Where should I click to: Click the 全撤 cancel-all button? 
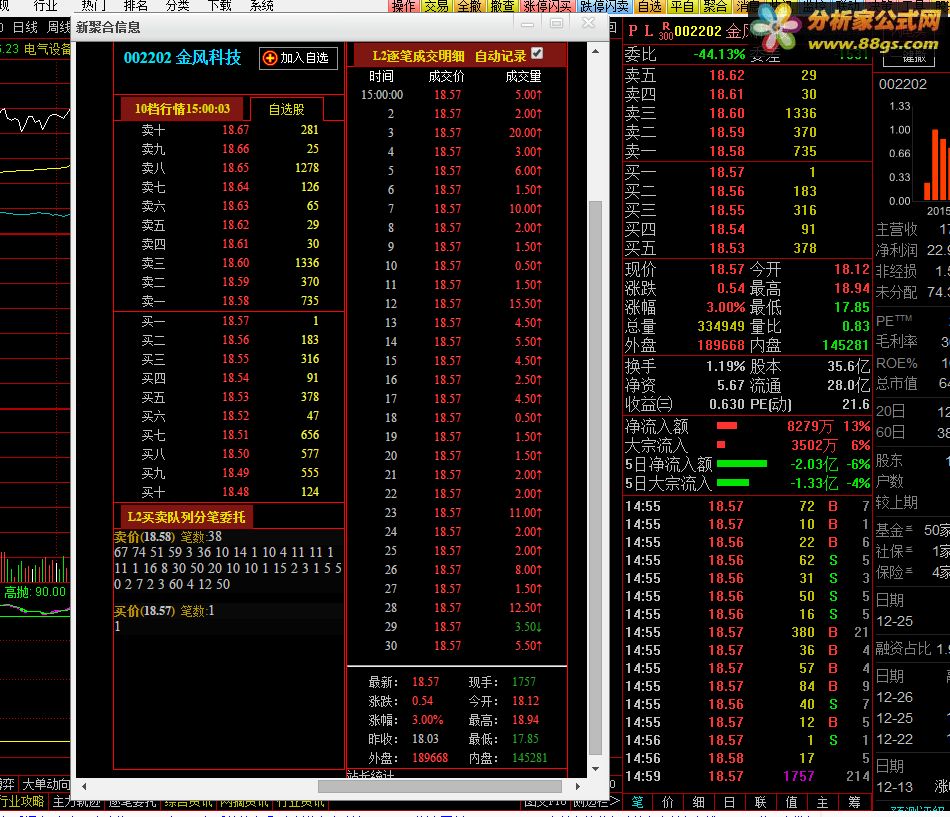(x=469, y=6)
